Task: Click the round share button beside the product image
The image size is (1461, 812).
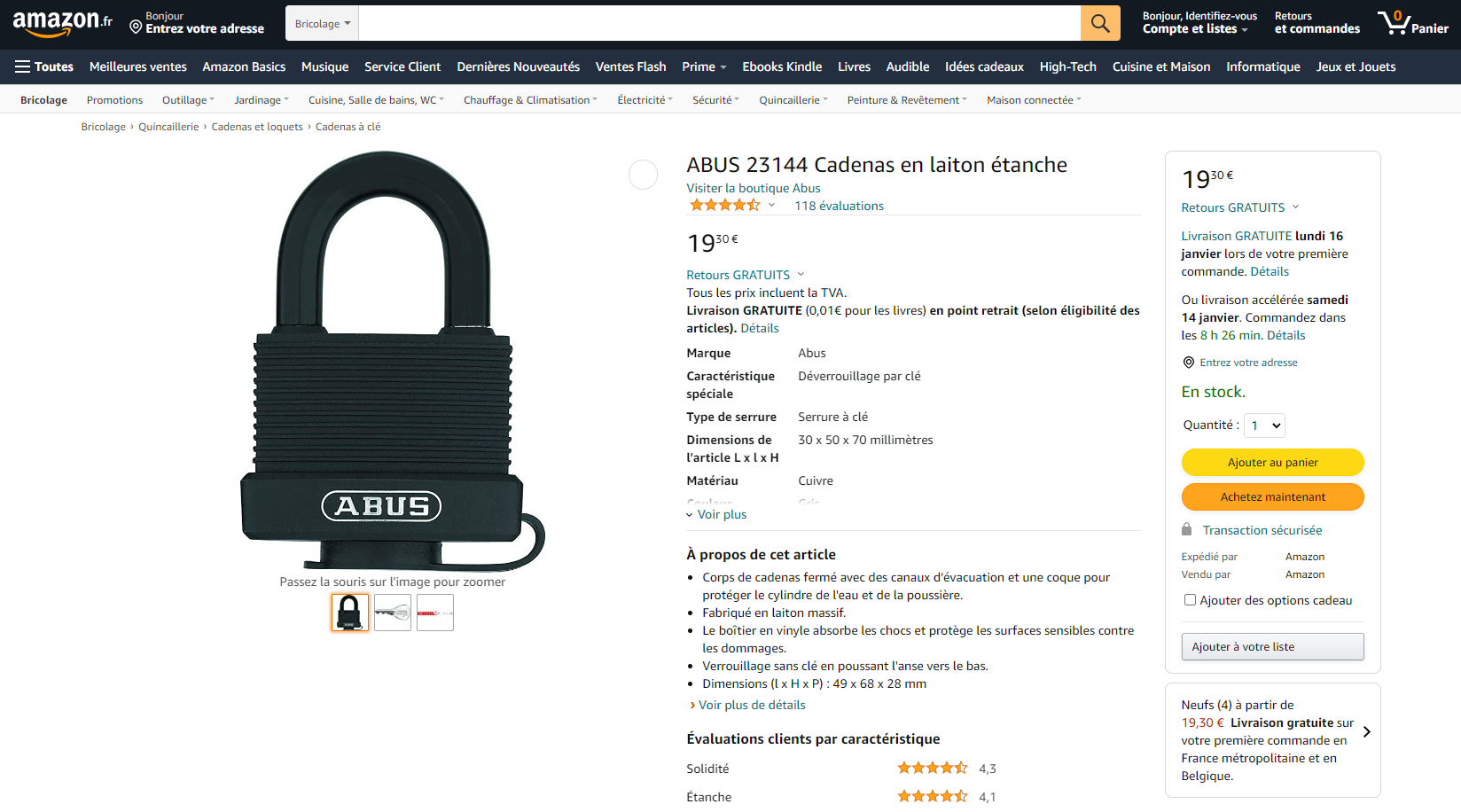Action: pos(643,175)
